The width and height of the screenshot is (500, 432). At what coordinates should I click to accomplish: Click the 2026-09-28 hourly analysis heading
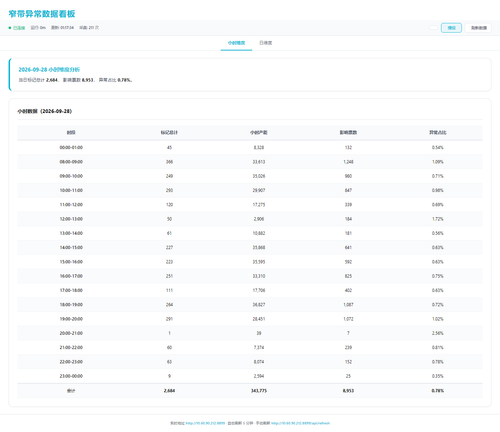49,69
